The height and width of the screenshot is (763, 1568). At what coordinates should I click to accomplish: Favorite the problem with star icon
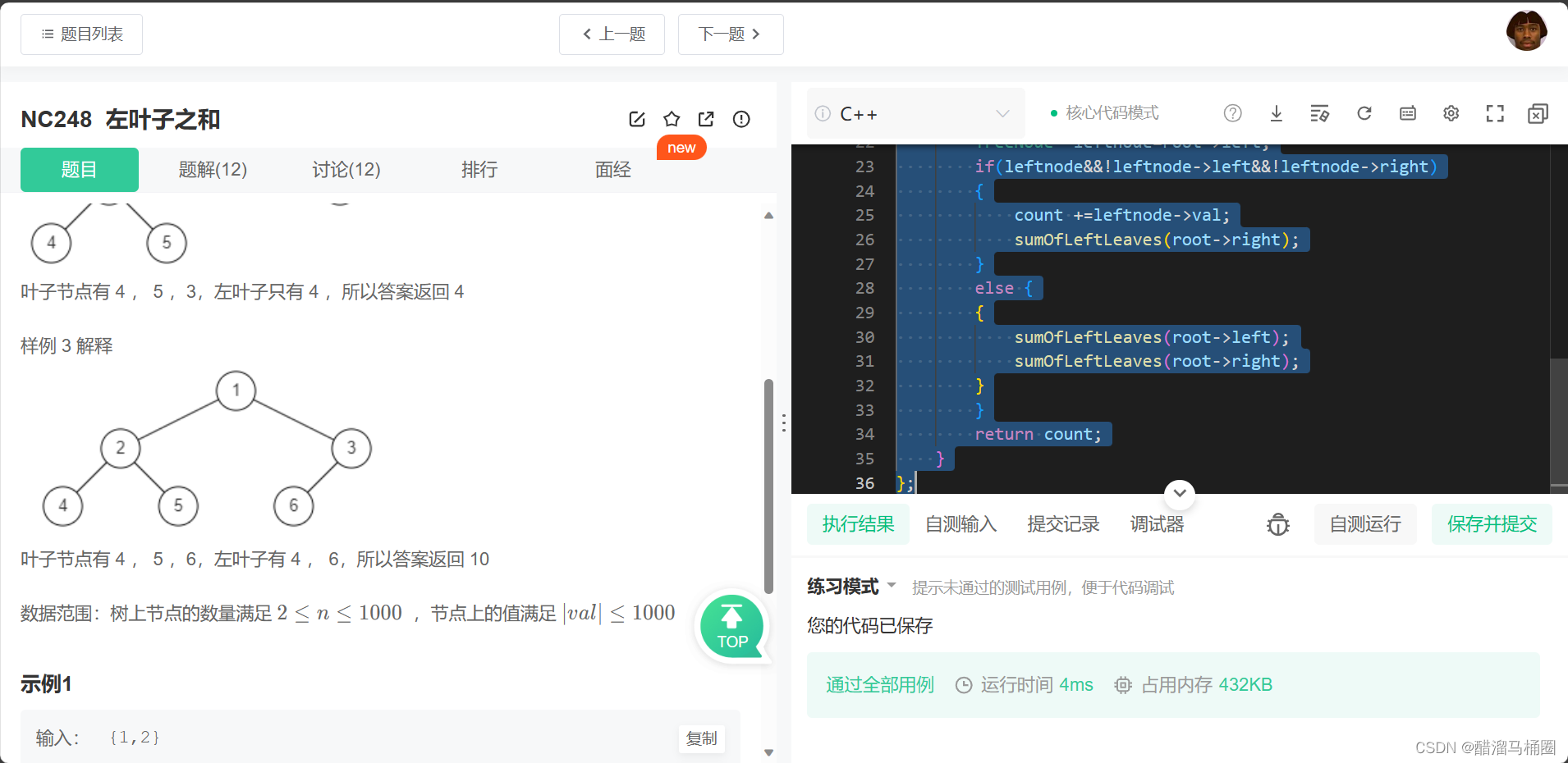point(672,119)
